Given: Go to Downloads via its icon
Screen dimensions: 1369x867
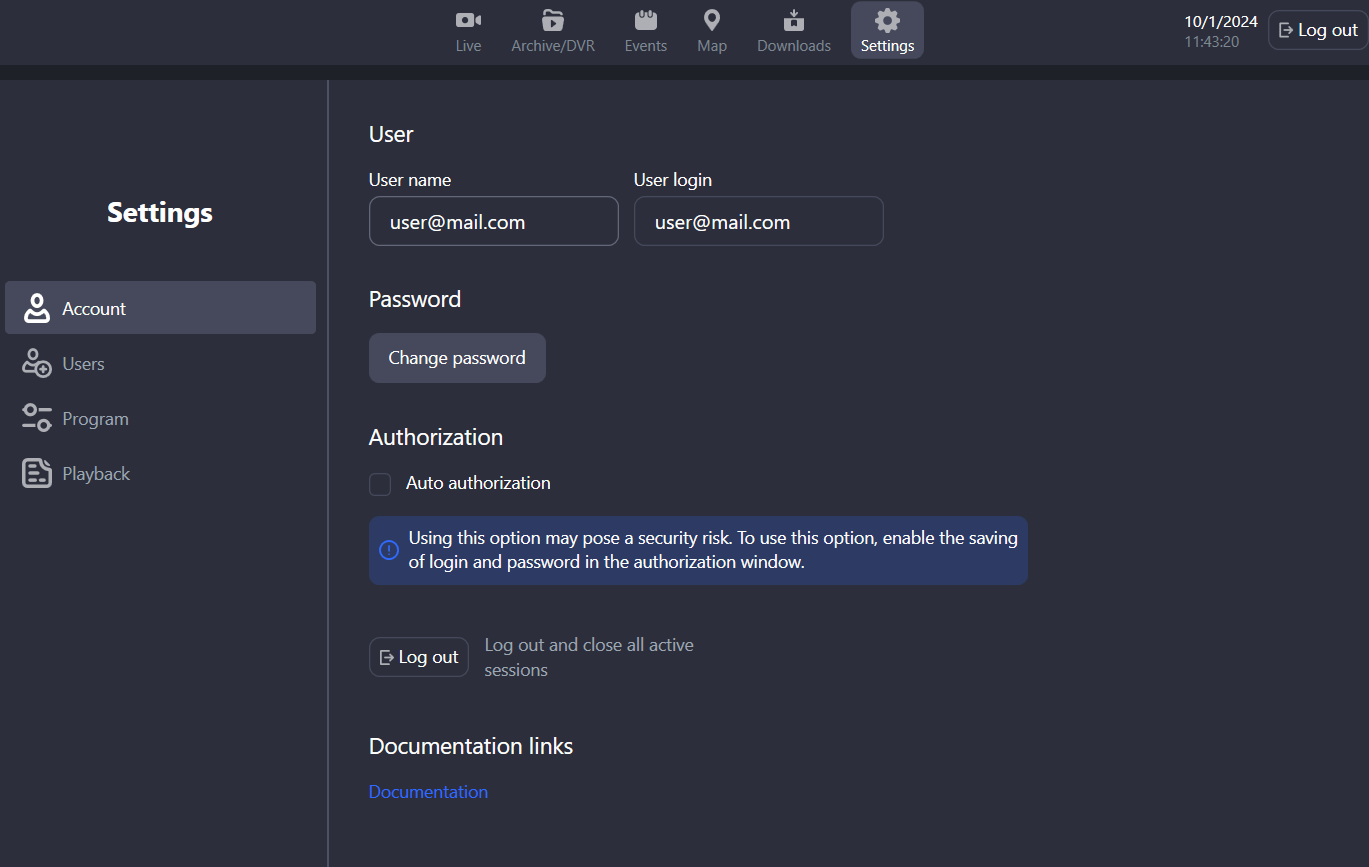Looking at the screenshot, I should tap(794, 20).
